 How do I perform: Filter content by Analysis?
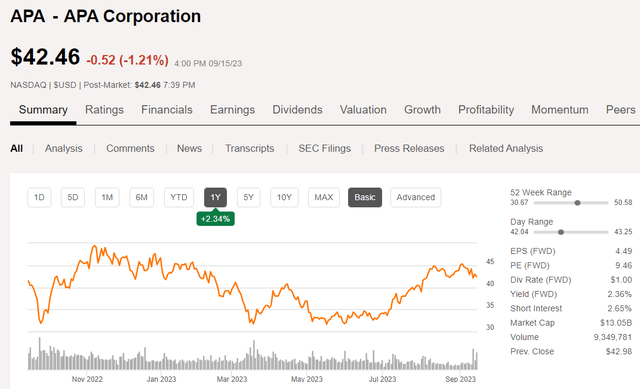pos(64,149)
